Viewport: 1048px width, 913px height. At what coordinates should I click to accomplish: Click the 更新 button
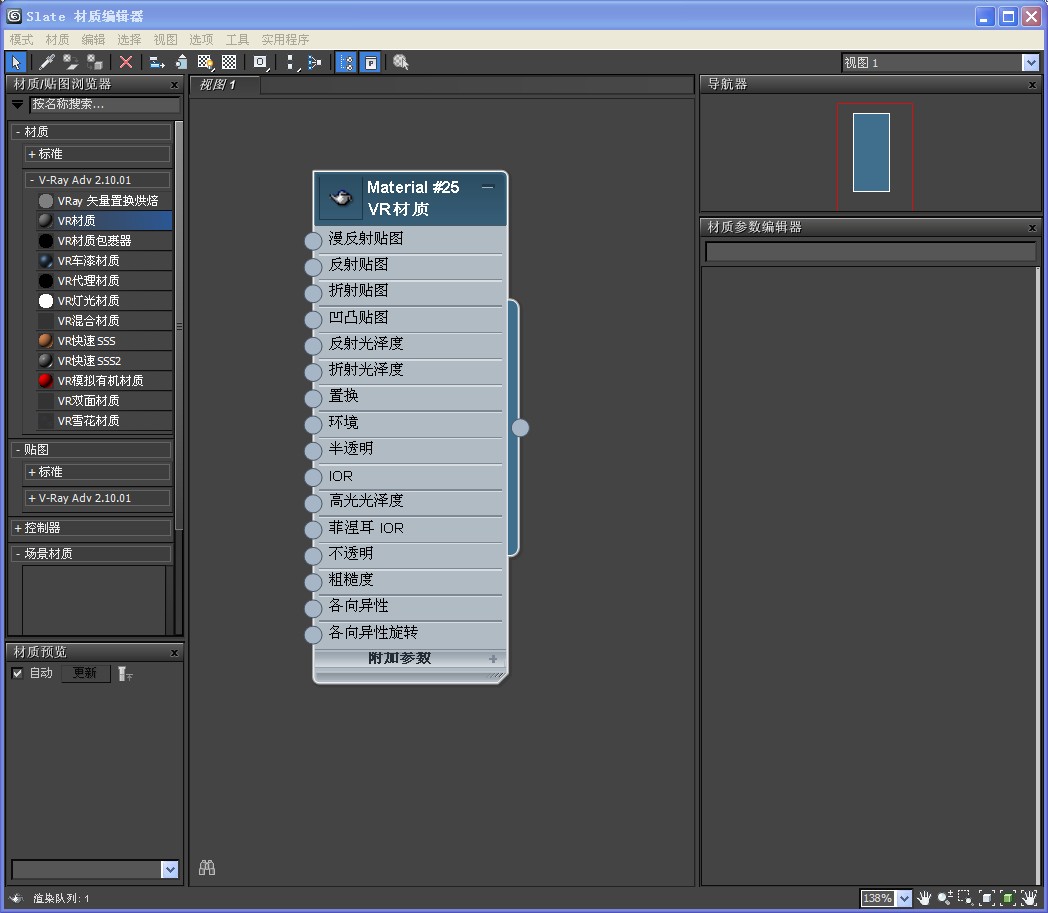[85, 673]
